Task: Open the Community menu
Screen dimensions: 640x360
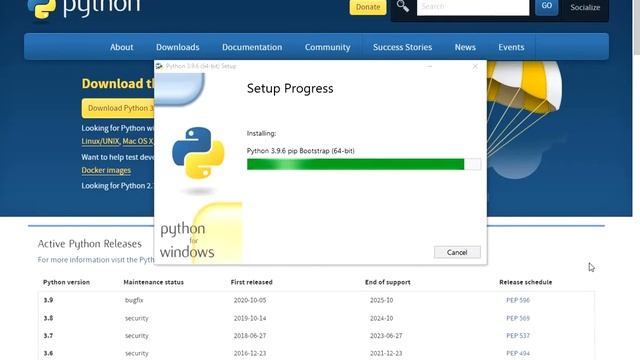Action: (x=327, y=47)
